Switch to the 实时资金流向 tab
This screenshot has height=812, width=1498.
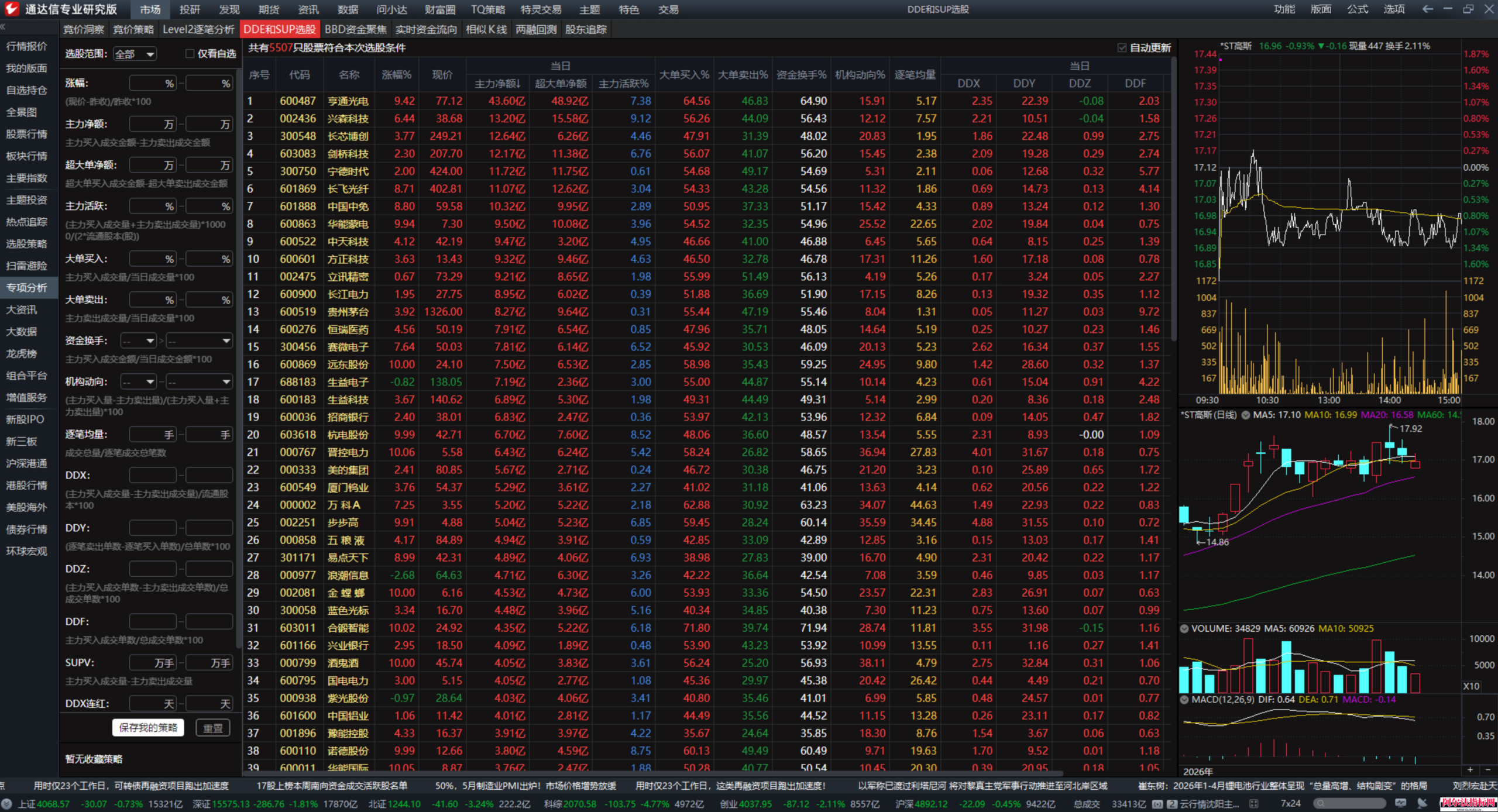(426, 29)
